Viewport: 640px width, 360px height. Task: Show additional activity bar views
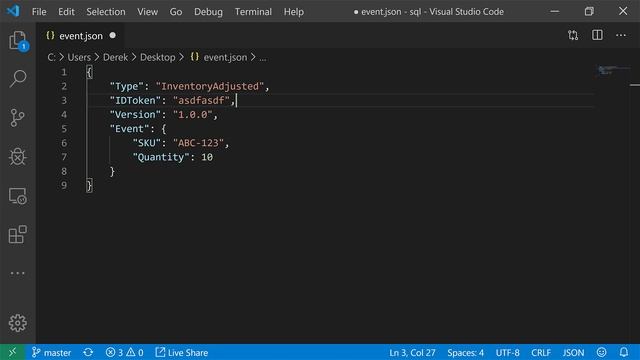tap(18, 273)
